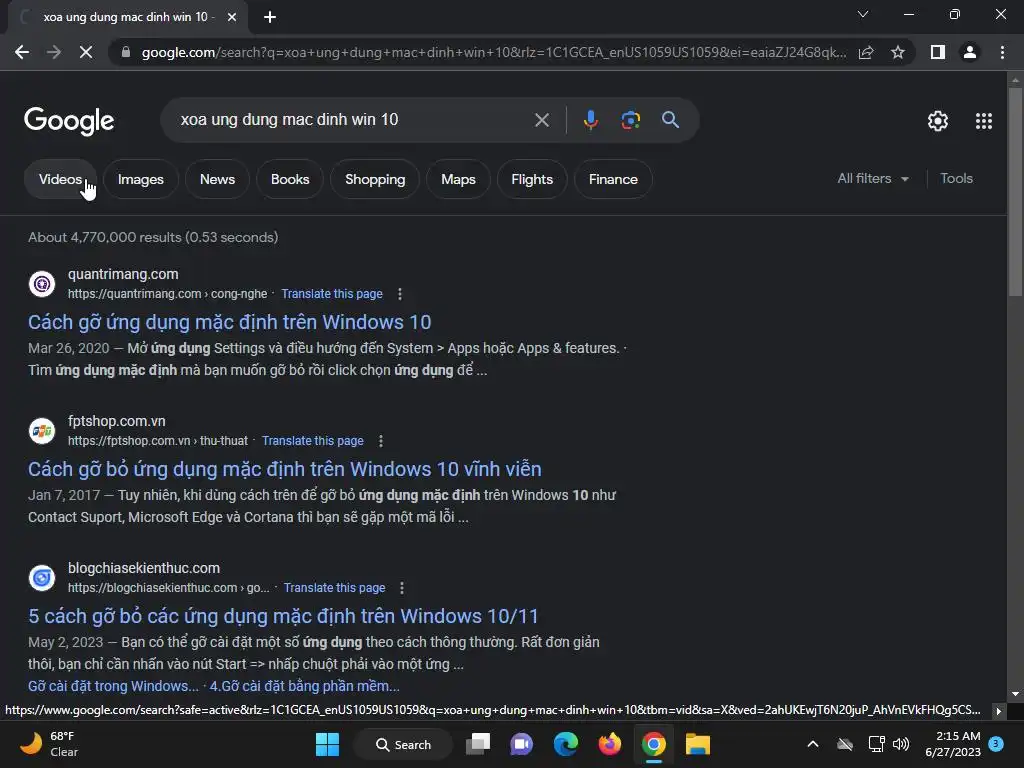Click the magnifier search button
1024x768 pixels.
670,120
